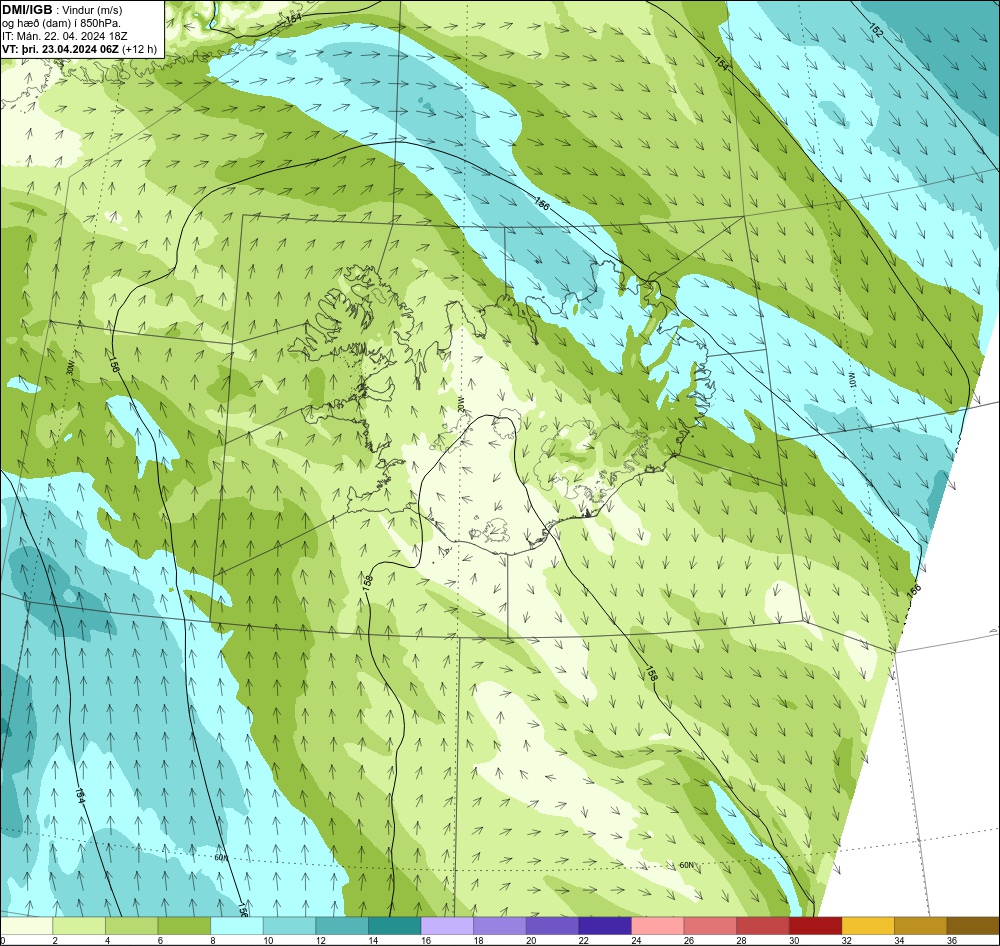Click the 'og hæð (dam) í 850hPa.' line
Image resolution: width=1000 pixels, height=946 pixels.
click(61, 23)
